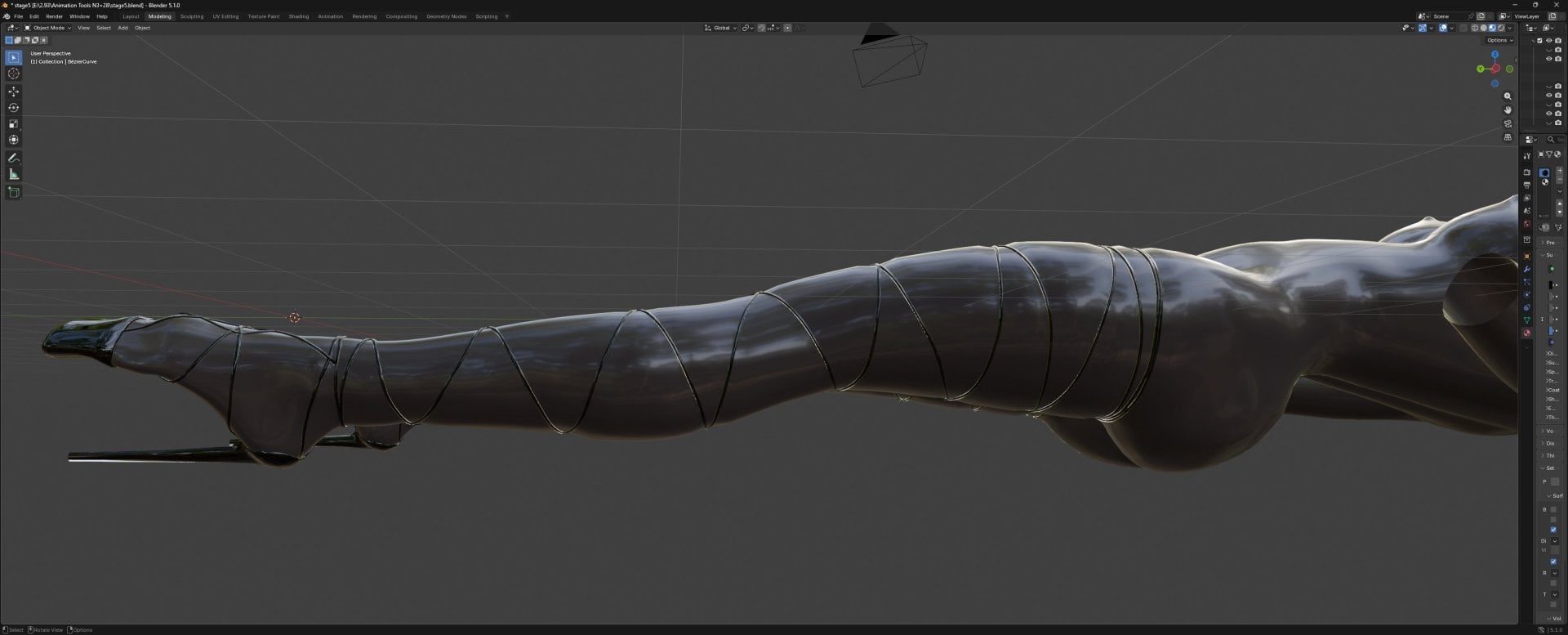Image resolution: width=1568 pixels, height=635 pixels.
Task: Click the ViewLayer name field
Action: (1526, 16)
